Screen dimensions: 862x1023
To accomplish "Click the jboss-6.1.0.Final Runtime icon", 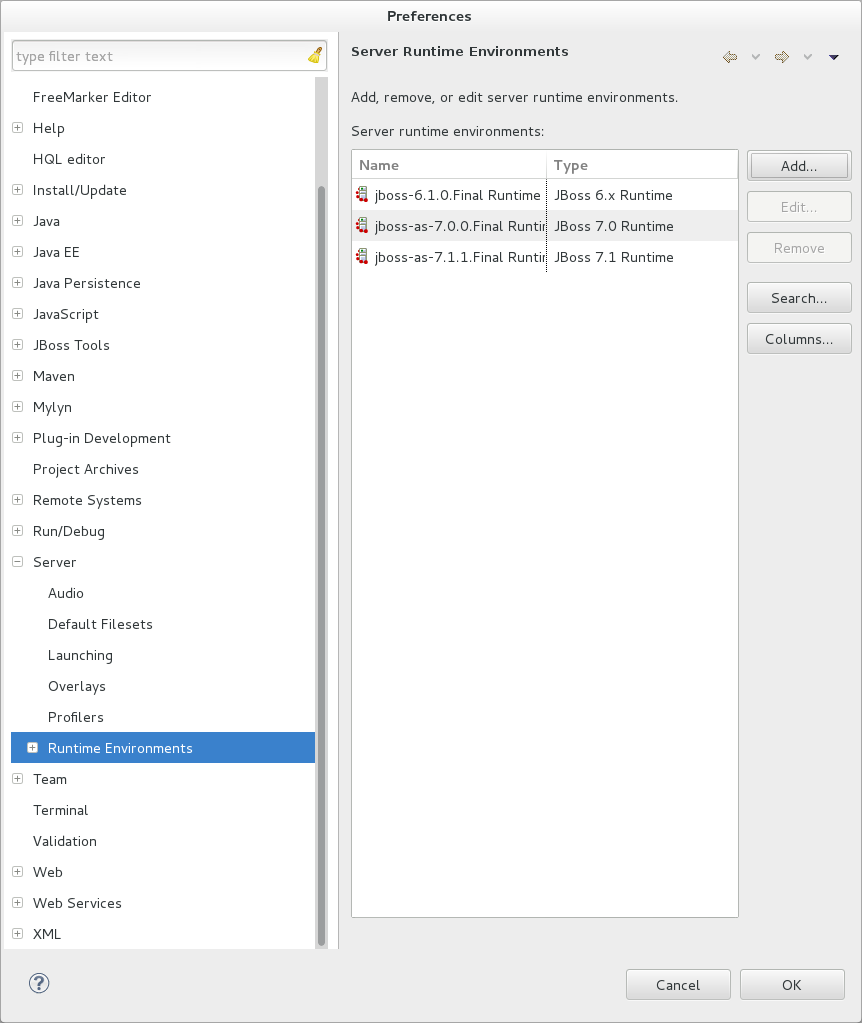I will (361, 195).
